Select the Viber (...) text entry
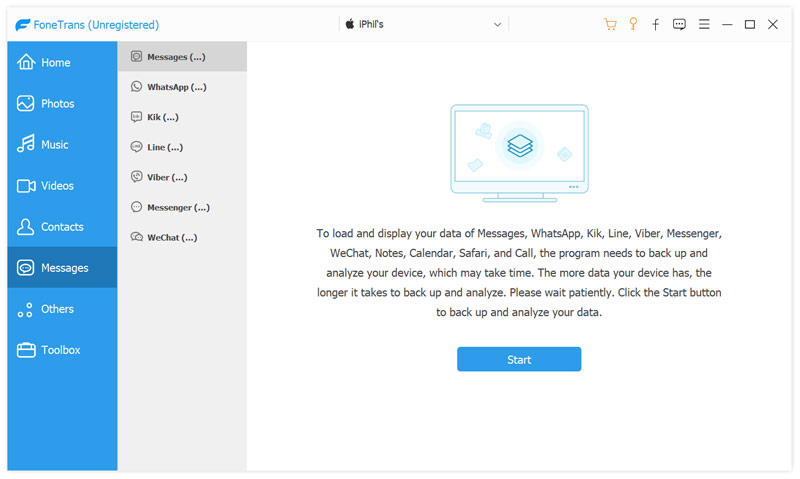Screen dimensions: 800x479 167,178
